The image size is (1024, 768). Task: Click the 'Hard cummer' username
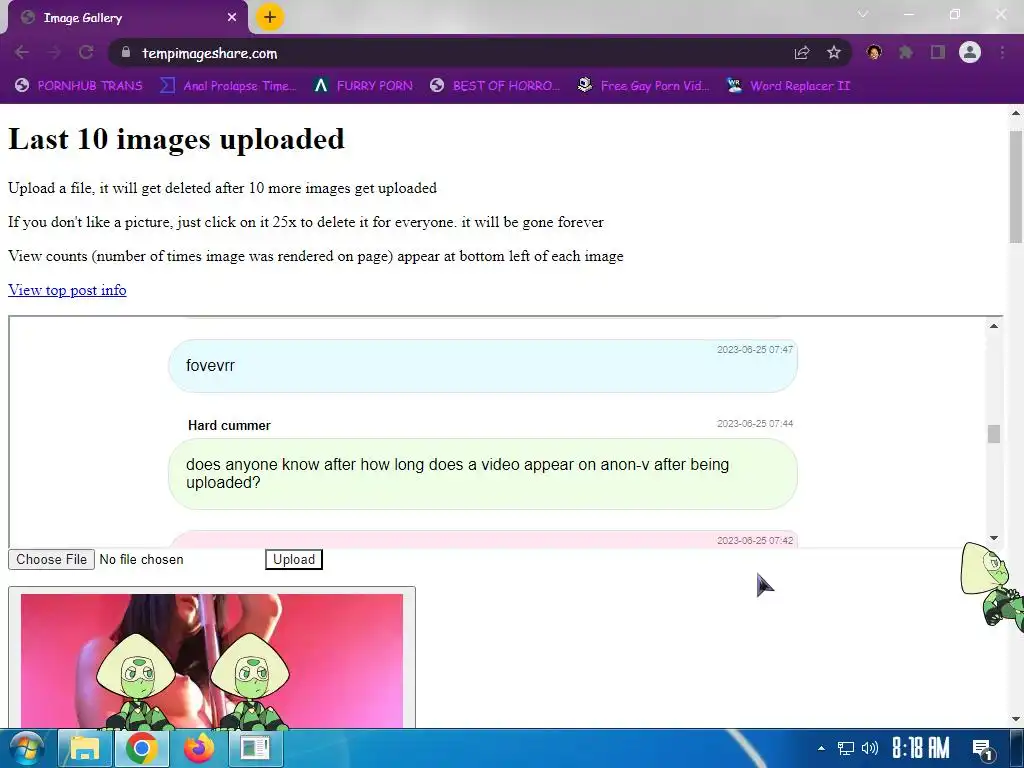click(229, 426)
